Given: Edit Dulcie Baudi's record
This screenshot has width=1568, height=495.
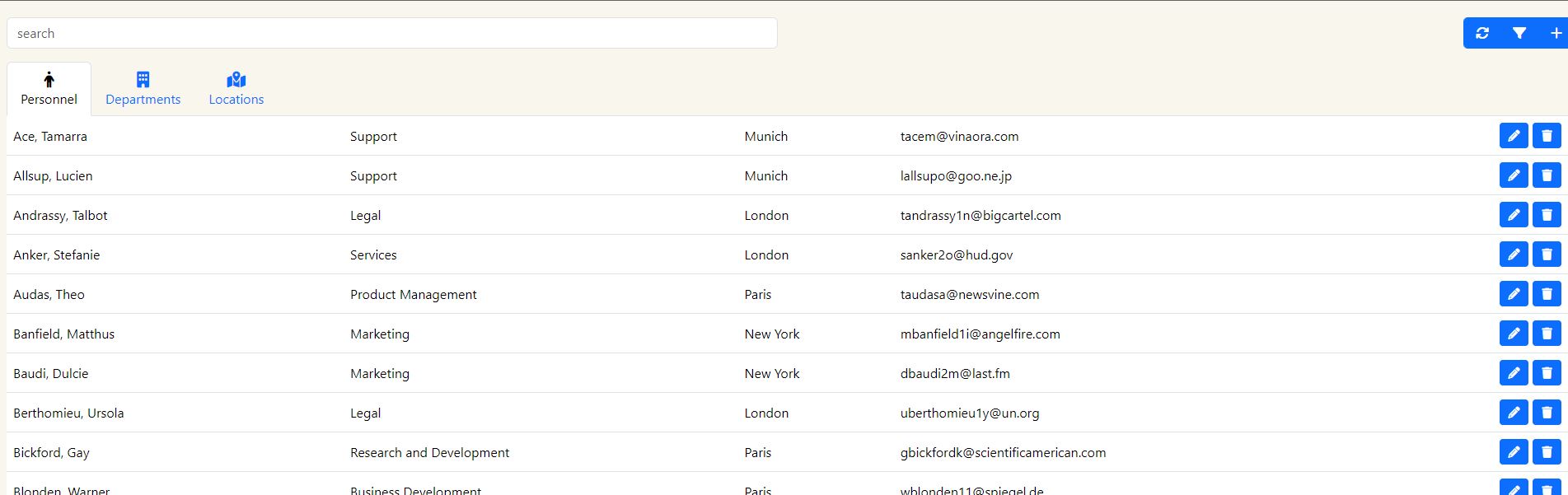Looking at the screenshot, I should pos(1514,373).
